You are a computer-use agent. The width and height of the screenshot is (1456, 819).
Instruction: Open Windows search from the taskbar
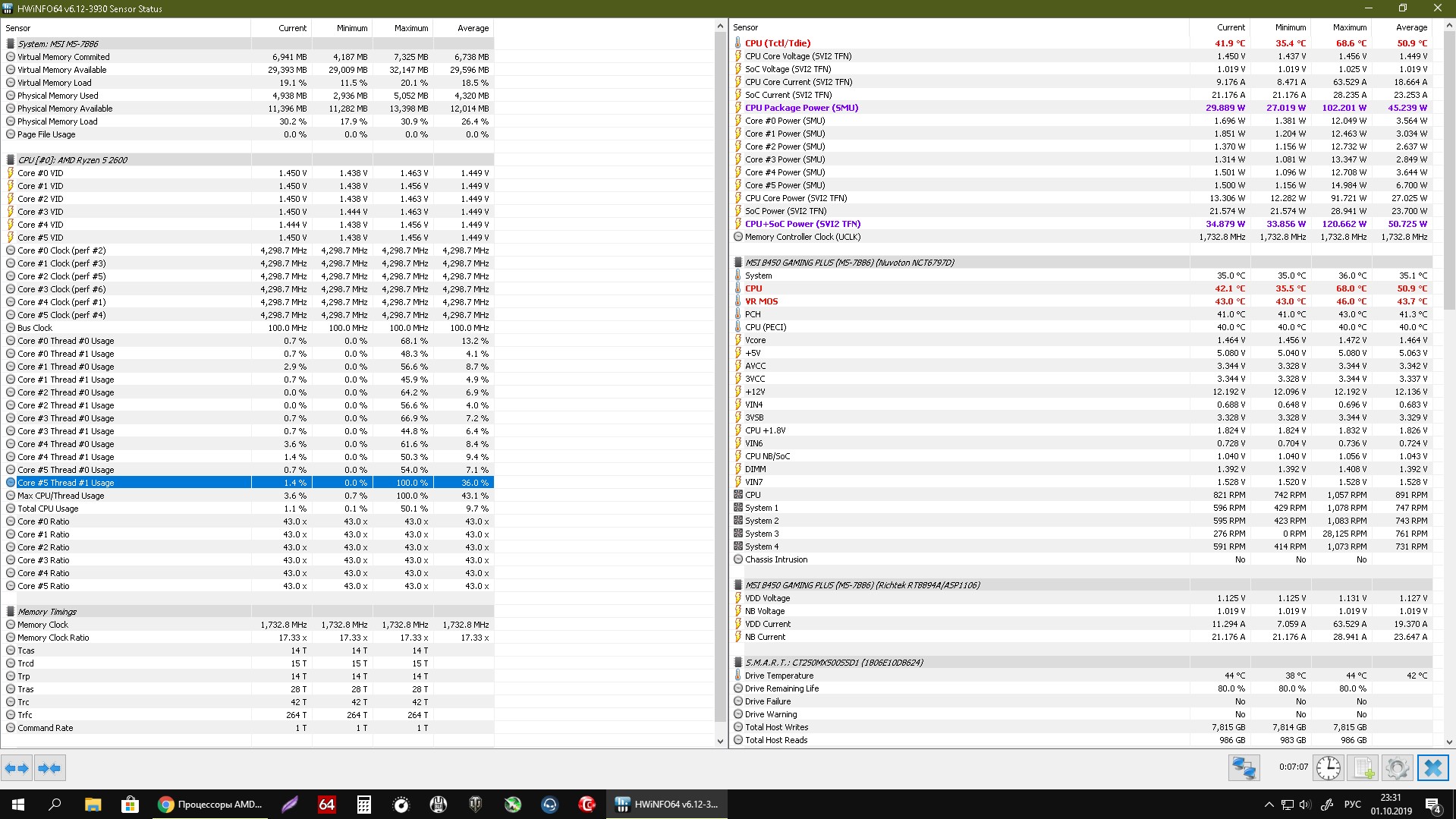[55, 805]
